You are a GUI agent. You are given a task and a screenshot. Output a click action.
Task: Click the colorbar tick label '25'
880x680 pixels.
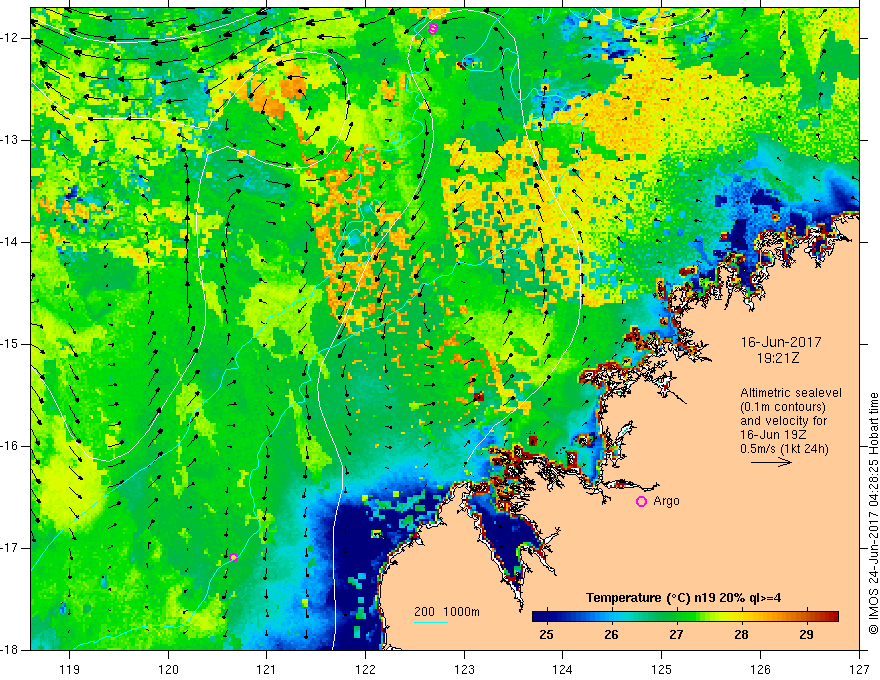[x=546, y=635]
